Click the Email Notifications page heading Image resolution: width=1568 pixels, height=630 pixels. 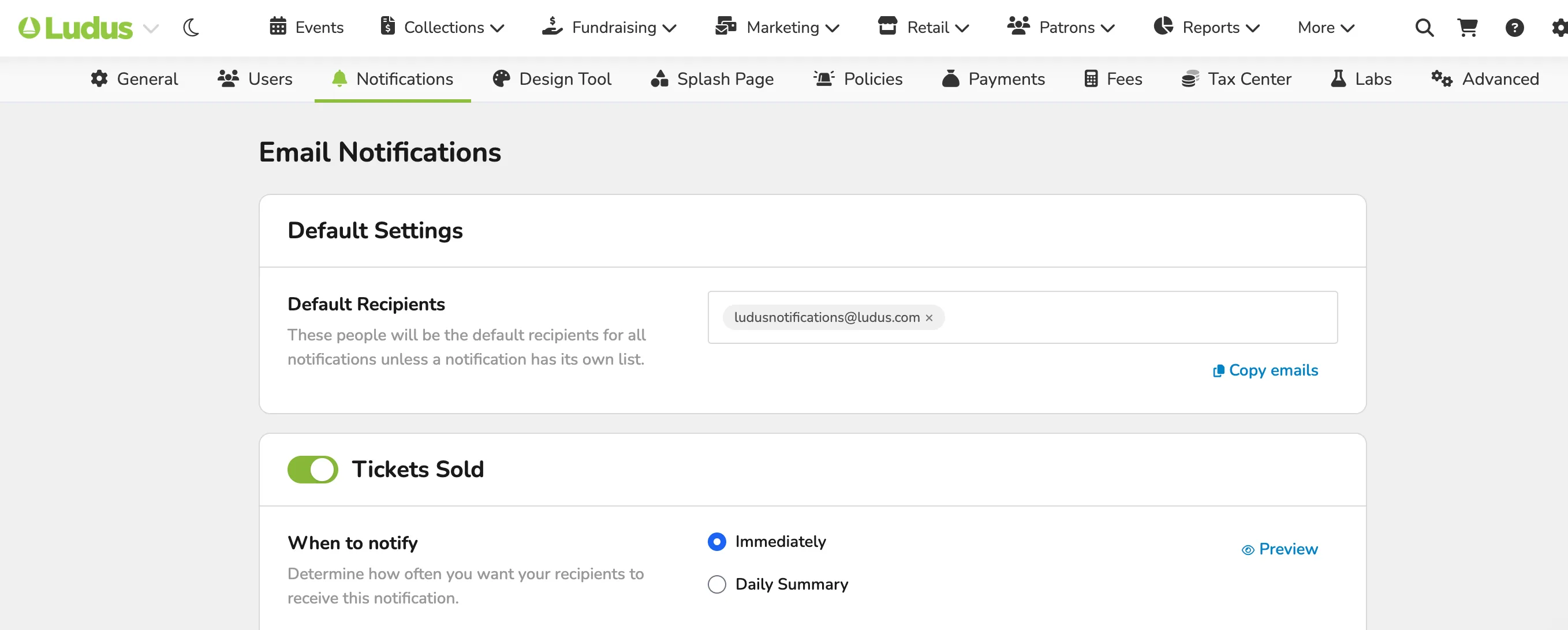click(x=380, y=152)
